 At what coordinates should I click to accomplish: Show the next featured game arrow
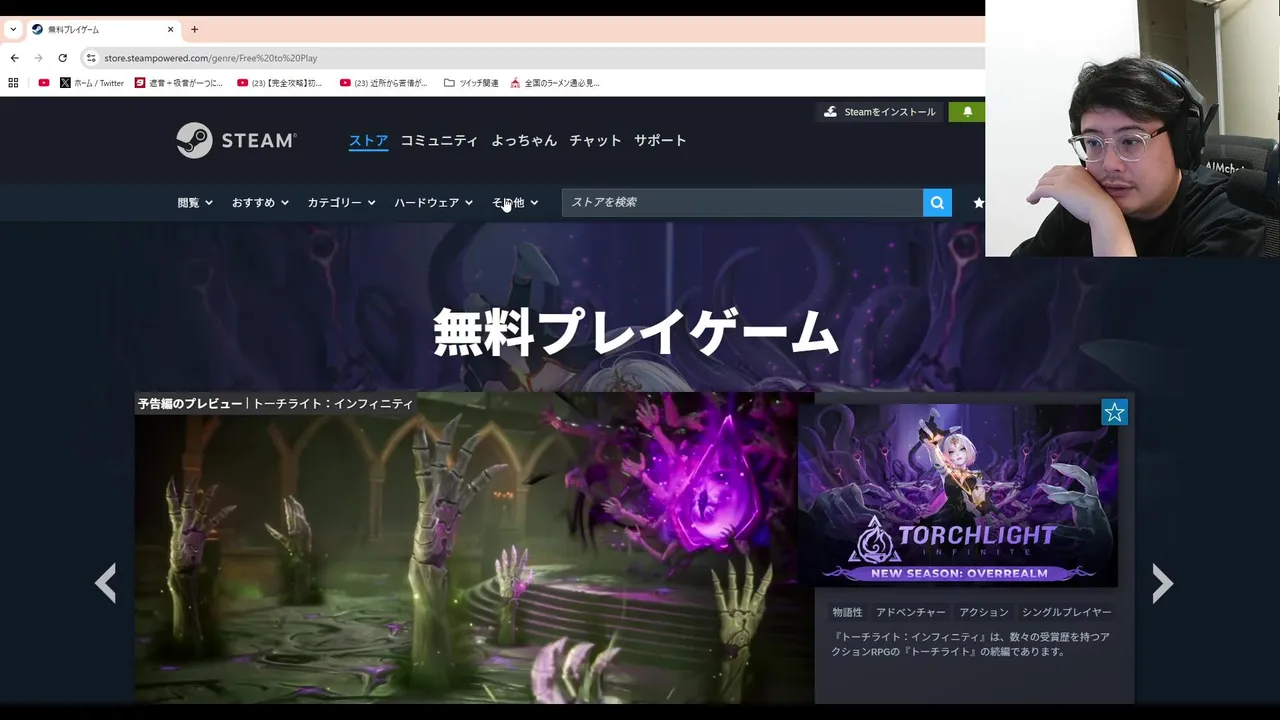[1161, 583]
